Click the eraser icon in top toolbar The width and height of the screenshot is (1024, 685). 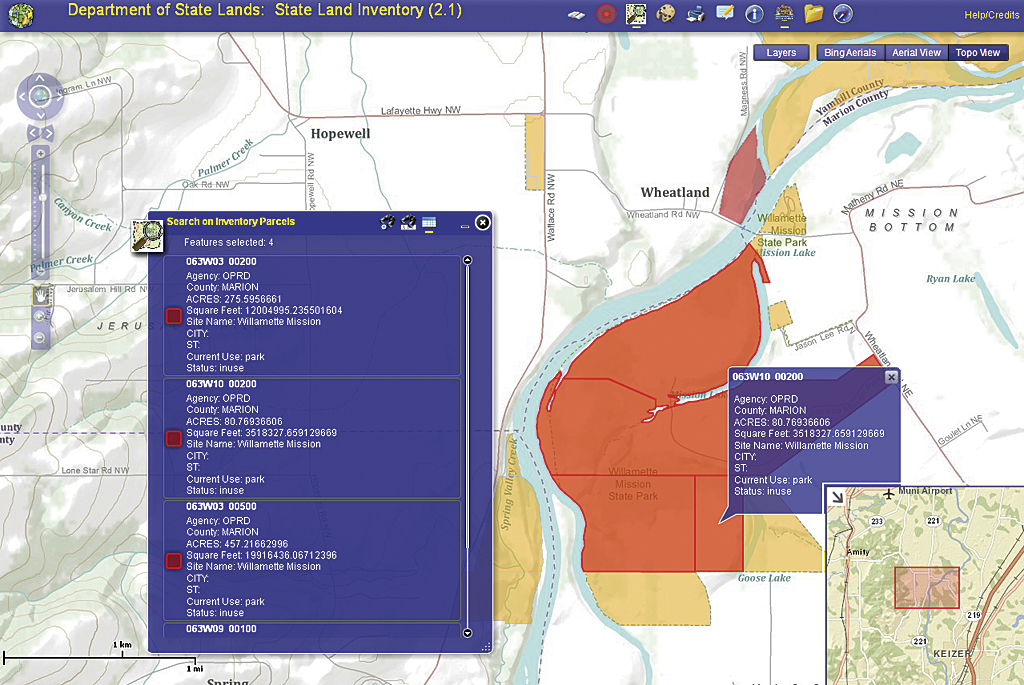[x=576, y=14]
